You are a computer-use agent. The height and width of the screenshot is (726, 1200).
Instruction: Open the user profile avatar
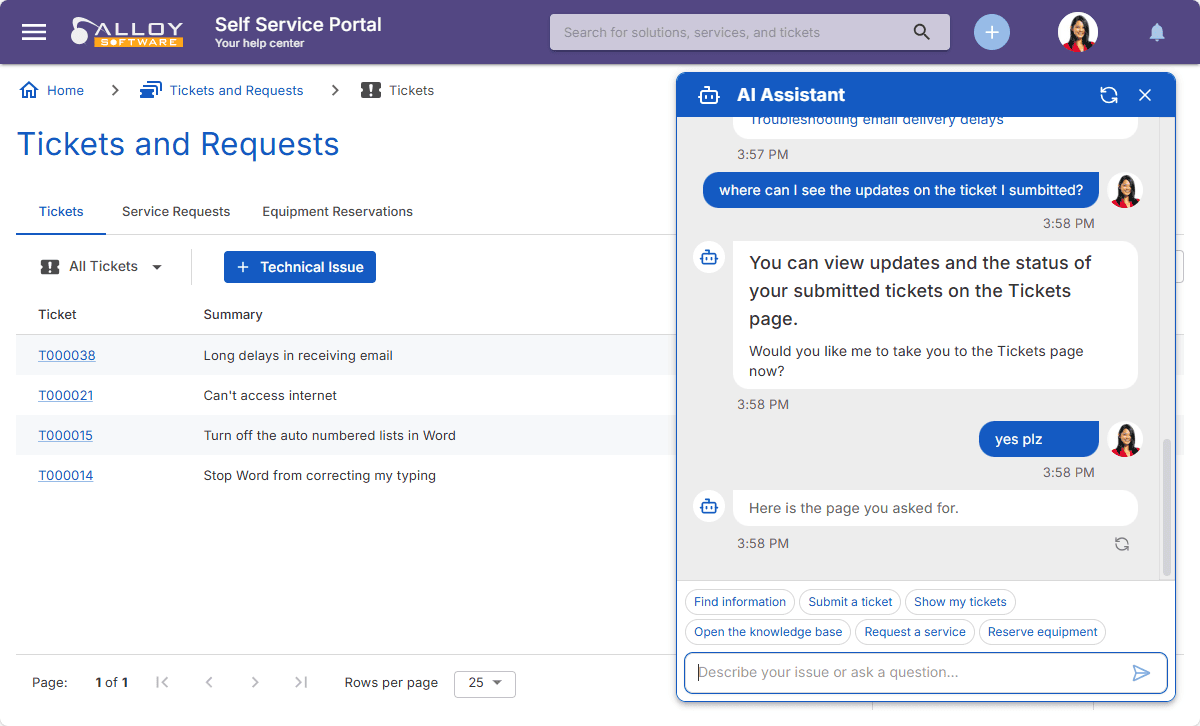click(1077, 32)
